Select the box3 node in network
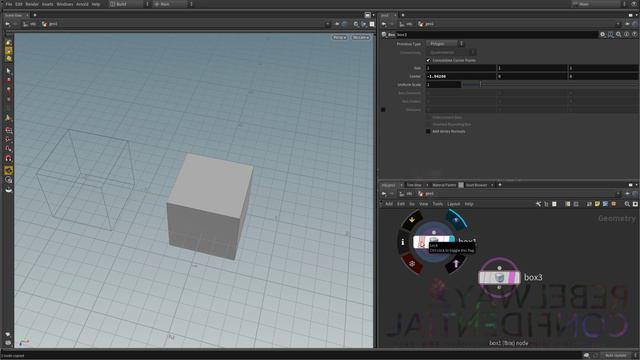The width and height of the screenshot is (640, 360). [499, 278]
